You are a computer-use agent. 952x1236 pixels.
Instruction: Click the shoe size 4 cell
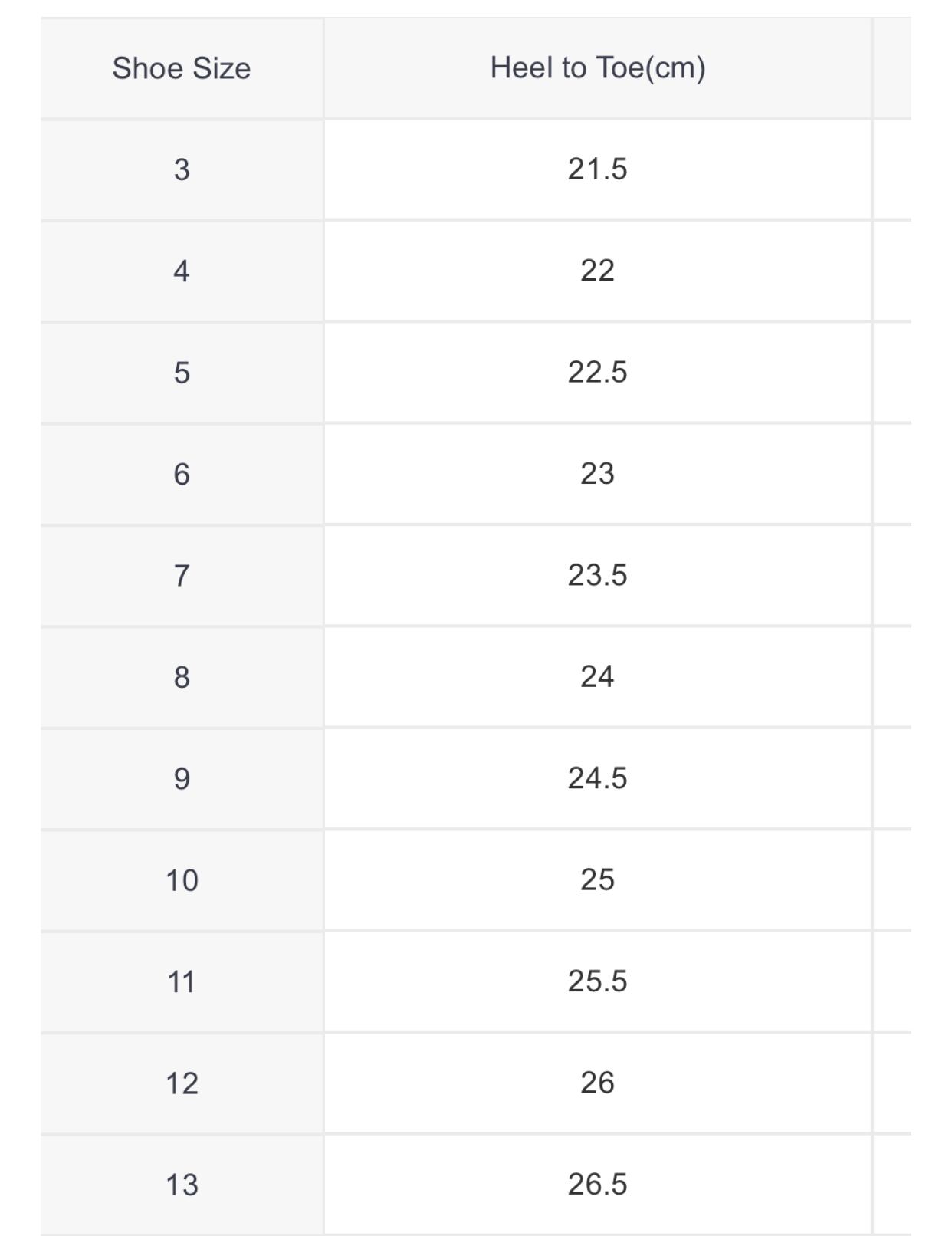click(x=182, y=271)
